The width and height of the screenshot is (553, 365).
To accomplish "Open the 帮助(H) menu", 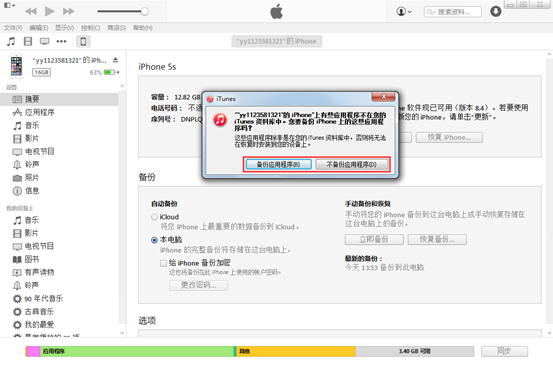I will pos(143,28).
